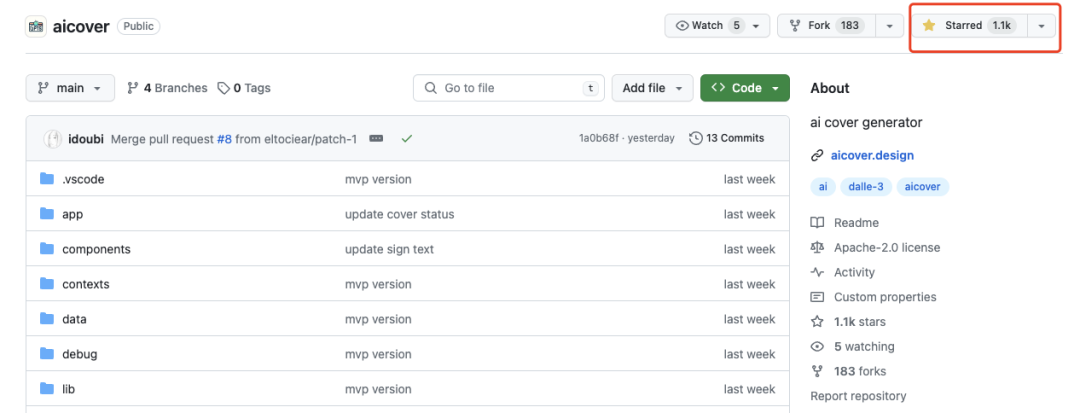Click the debug folder icon
1080x413 pixels.
[x=47, y=354]
